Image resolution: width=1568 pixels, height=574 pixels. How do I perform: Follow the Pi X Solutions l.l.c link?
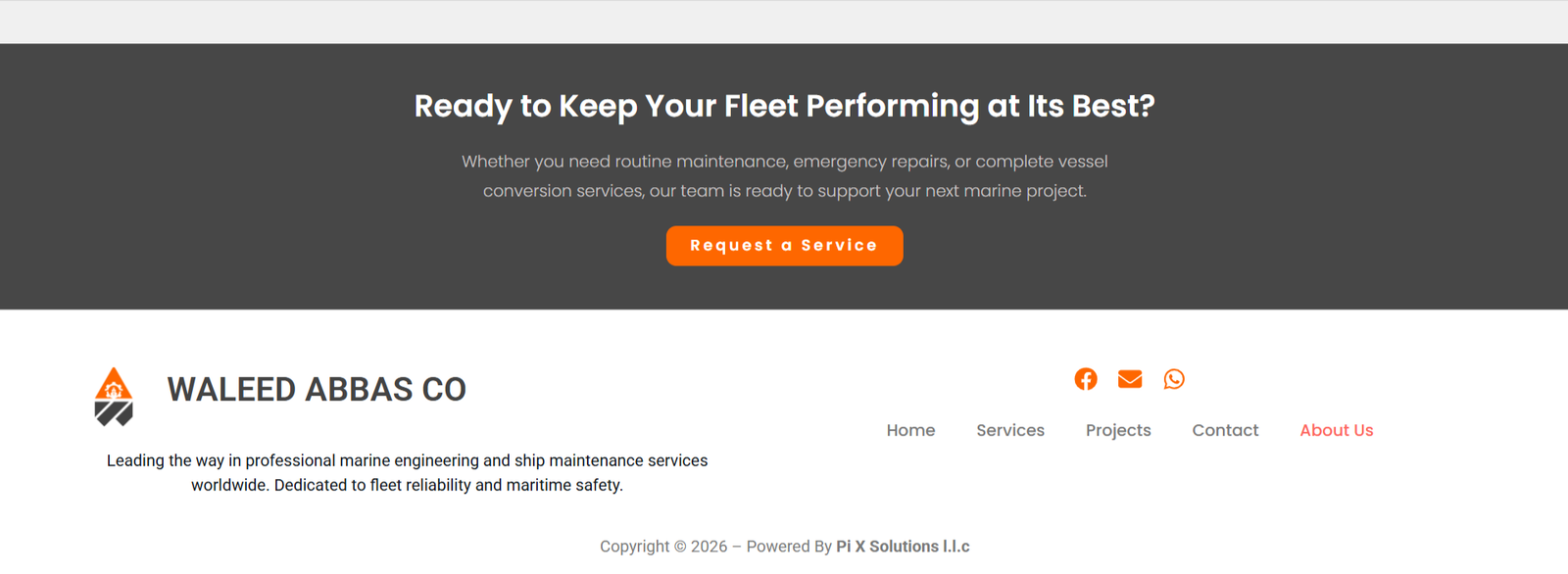pos(903,547)
